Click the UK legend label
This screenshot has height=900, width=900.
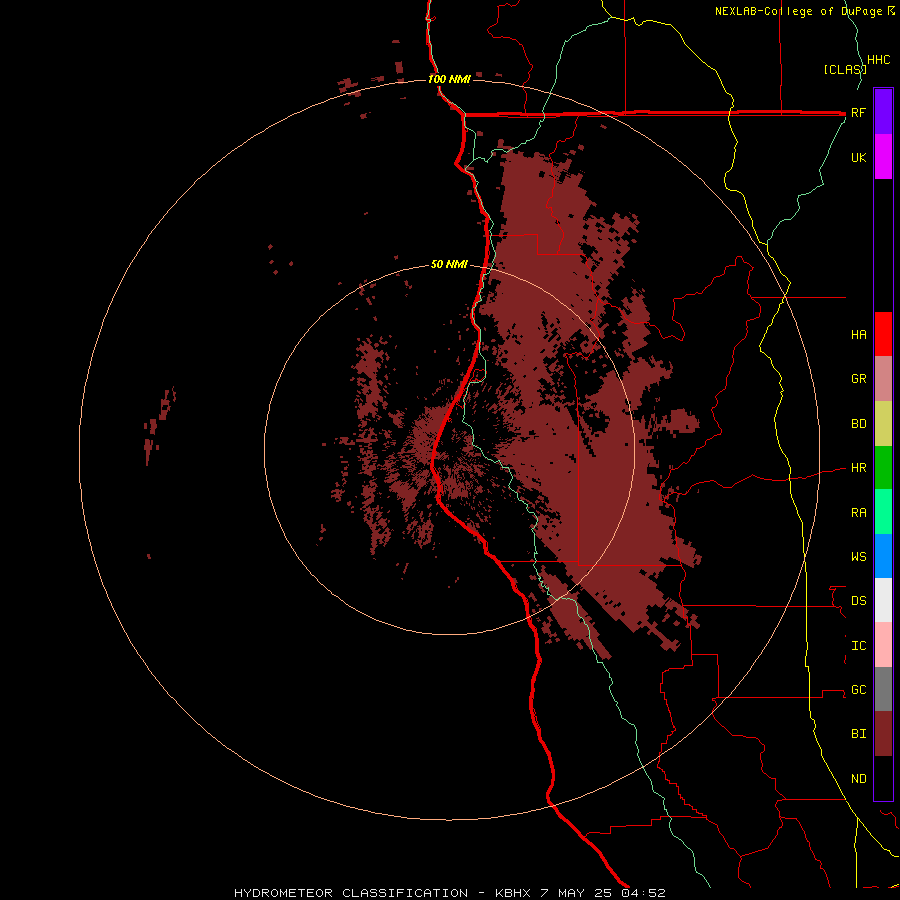tap(858, 157)
